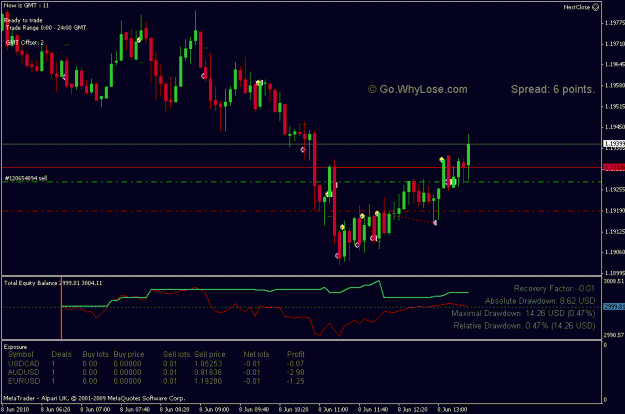The image size is (625, 414).
Task: Click the MetaTrader Alpari UK copyright line
Action: (94, 398)
